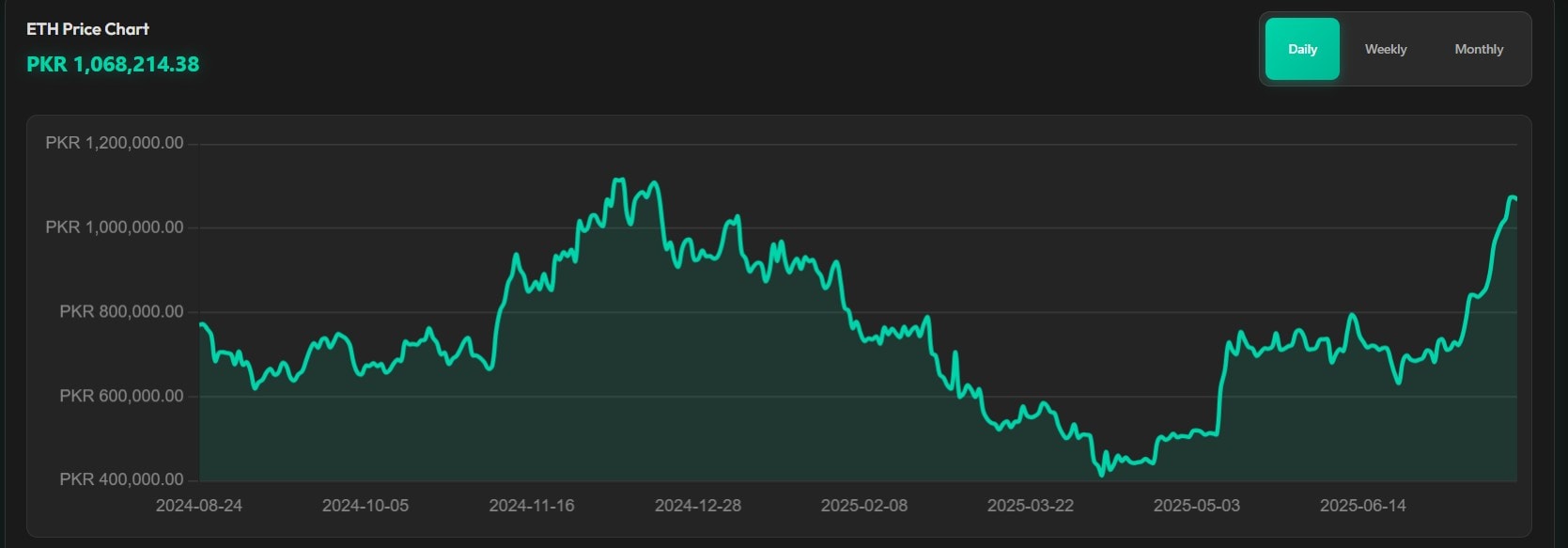
Task: Click the 2024-11-16 date label
Action: tap(532, 506)
